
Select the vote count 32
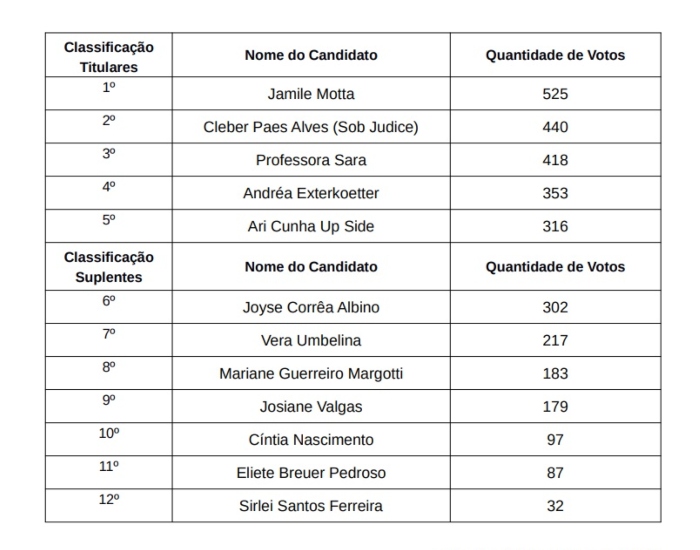pos(555,506)
